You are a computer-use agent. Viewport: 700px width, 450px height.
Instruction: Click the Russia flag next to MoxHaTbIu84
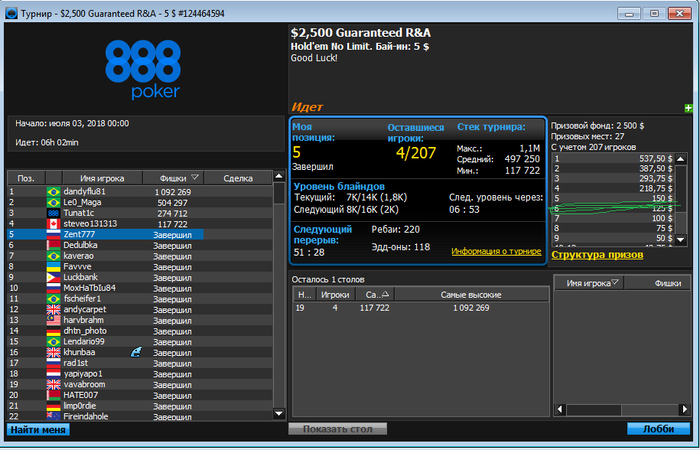(x=54, y=288)
